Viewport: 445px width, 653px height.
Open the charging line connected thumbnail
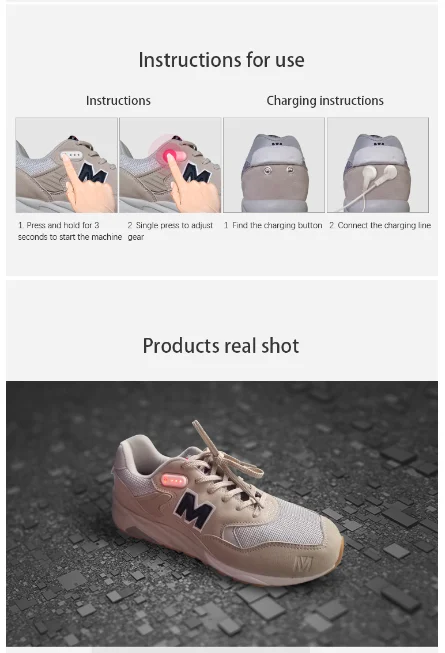point(378,165)
